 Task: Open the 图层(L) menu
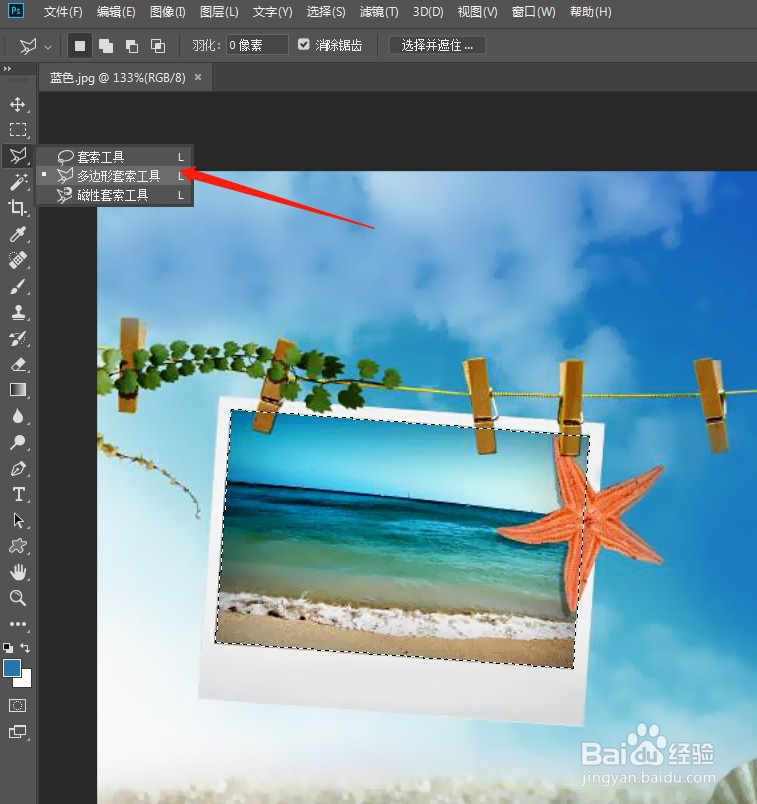click(x=219, y=12)
